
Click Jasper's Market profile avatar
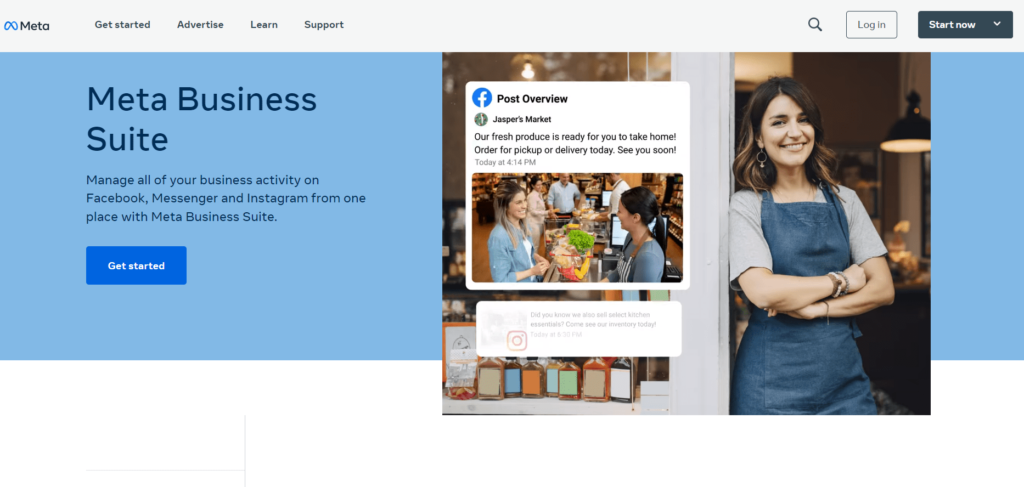481,119
